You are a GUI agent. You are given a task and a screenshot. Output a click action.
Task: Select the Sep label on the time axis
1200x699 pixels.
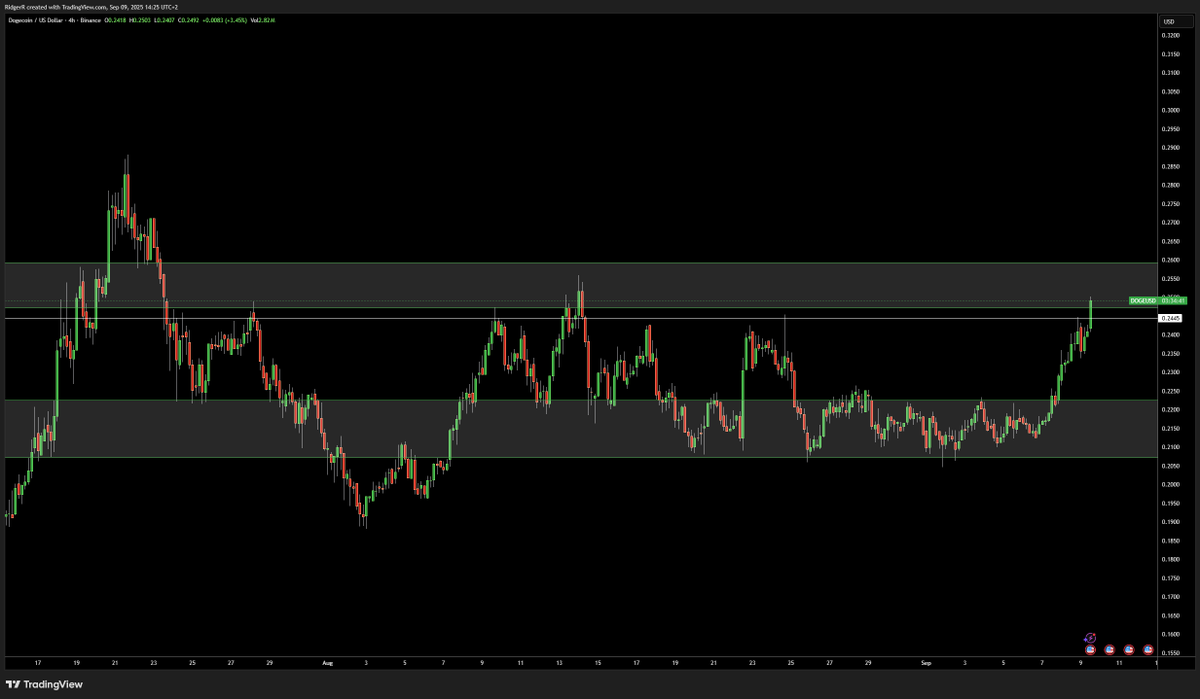point(927,663)
